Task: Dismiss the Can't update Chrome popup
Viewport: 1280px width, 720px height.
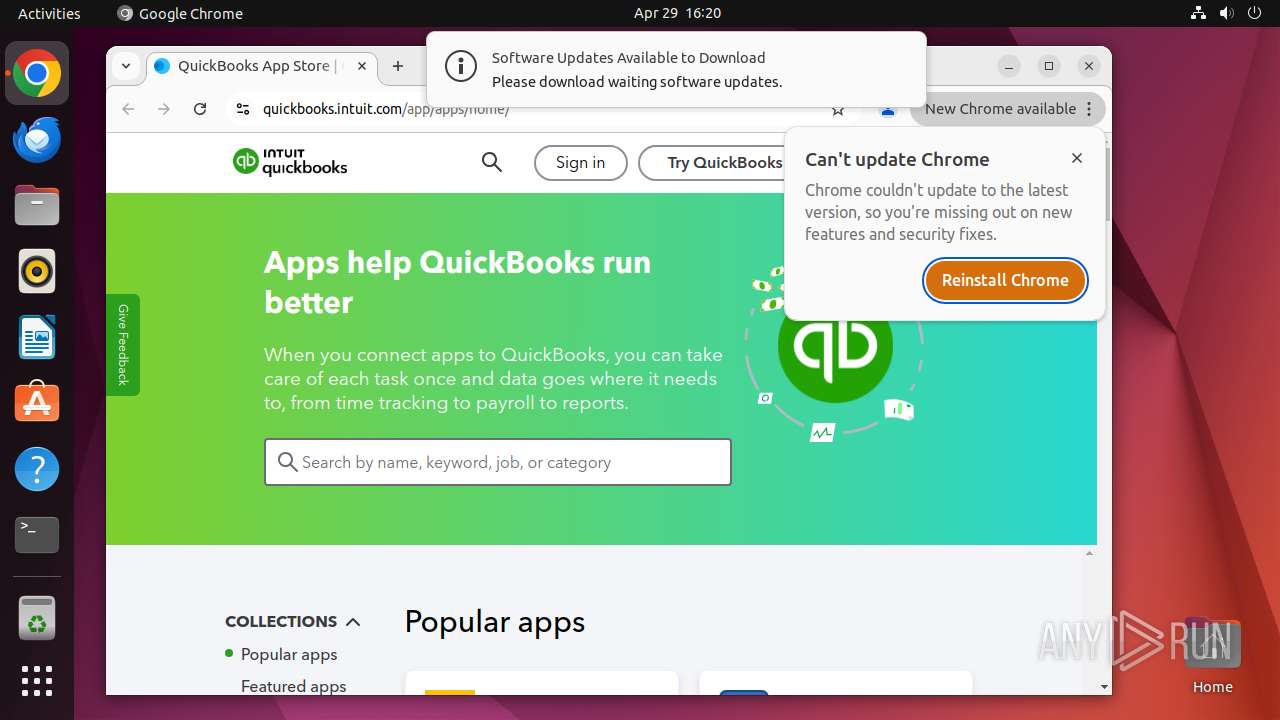Action: pos(1077,158)
